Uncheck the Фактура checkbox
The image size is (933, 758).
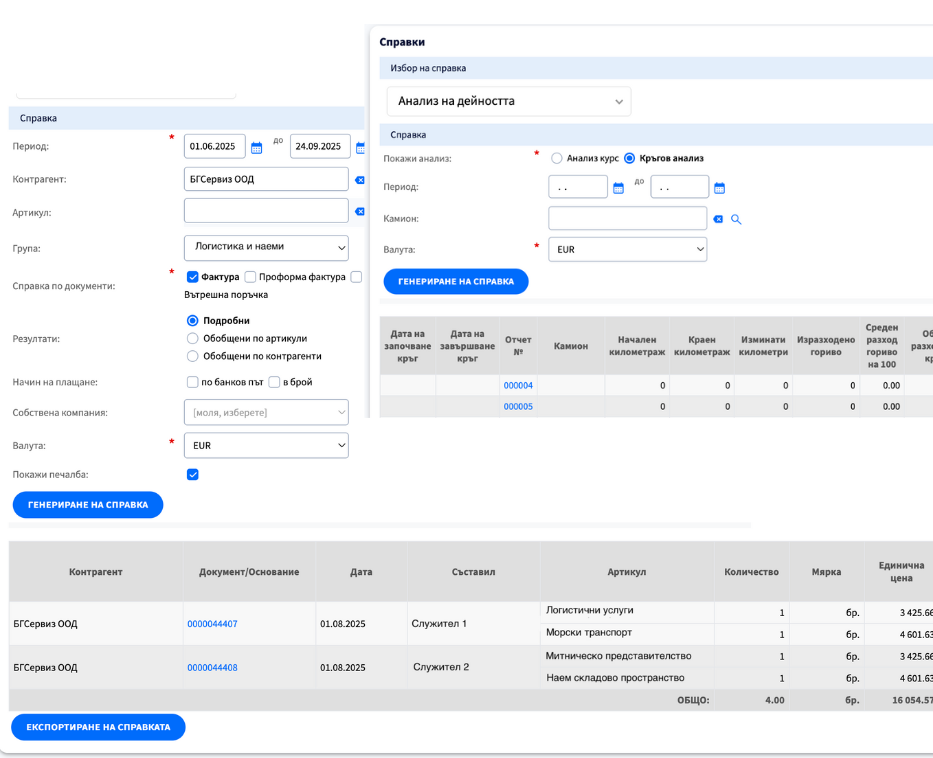(193, 277)
